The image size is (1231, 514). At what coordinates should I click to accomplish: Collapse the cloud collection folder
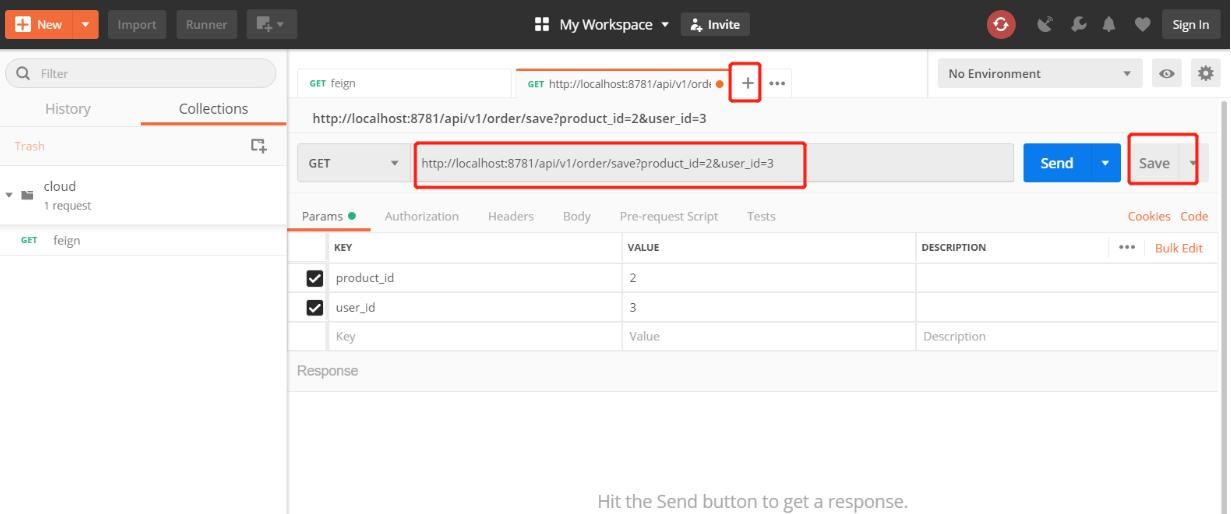tap(10, 194)
